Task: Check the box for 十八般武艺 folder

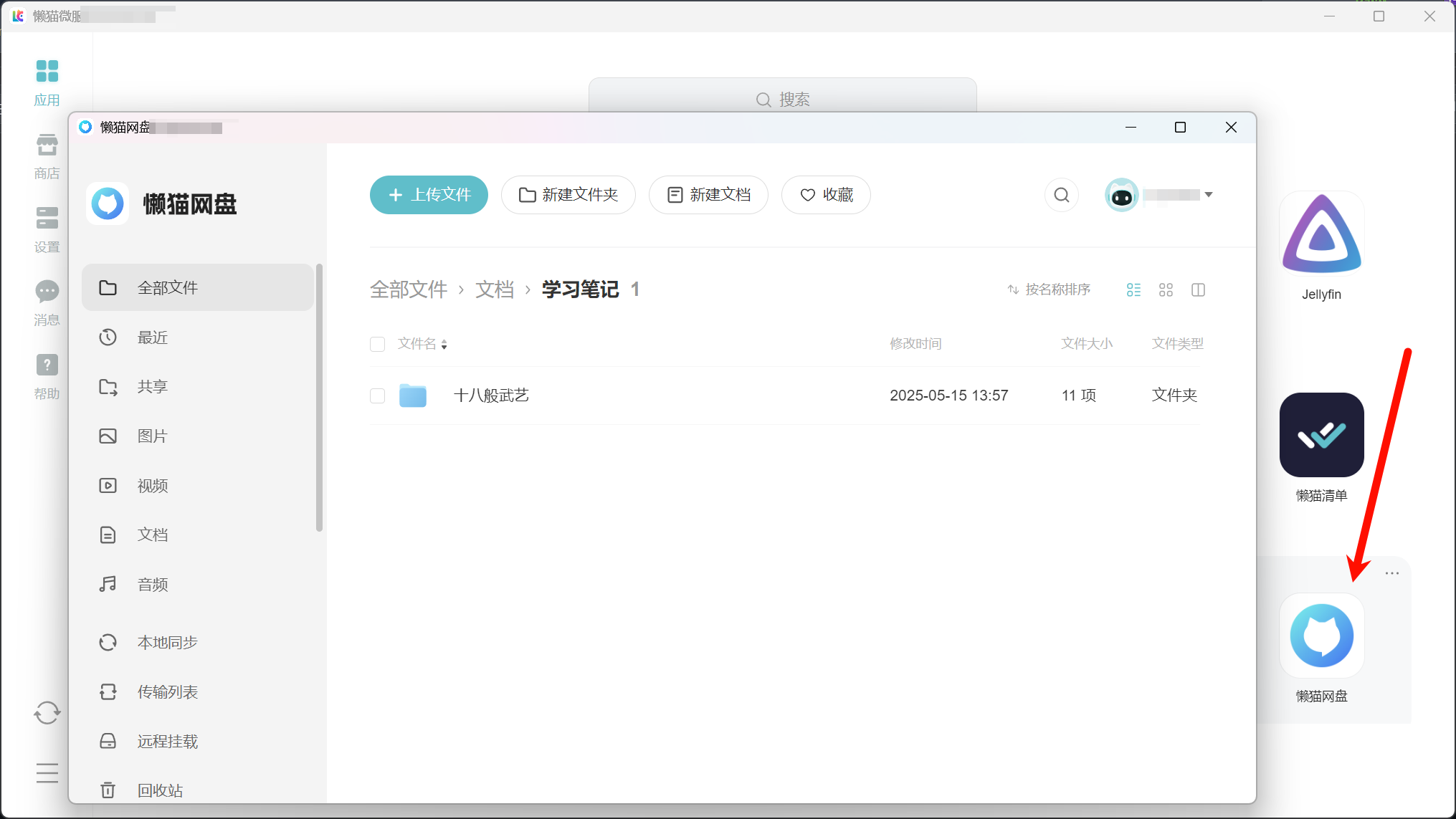Action: [377, 396]
